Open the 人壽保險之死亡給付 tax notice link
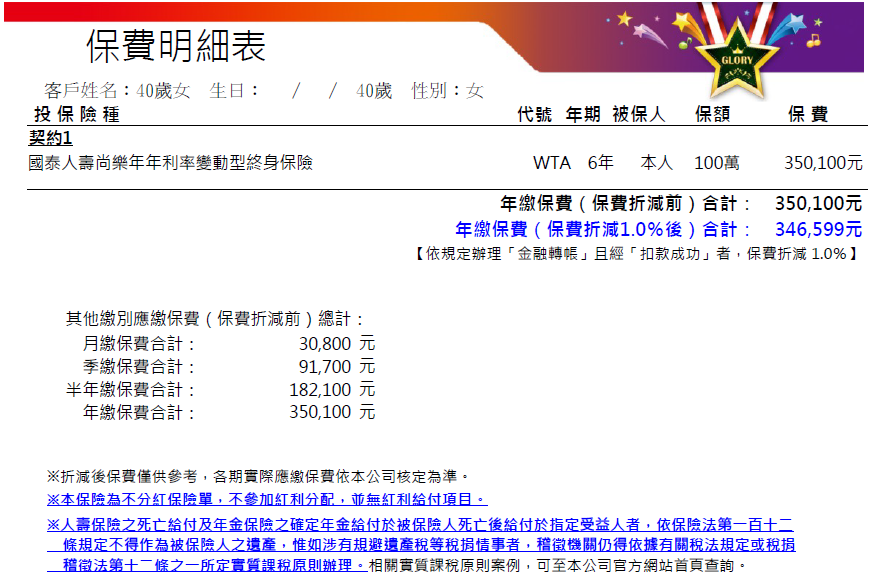This screenshot has height=581, width=873. pos(421,545)
